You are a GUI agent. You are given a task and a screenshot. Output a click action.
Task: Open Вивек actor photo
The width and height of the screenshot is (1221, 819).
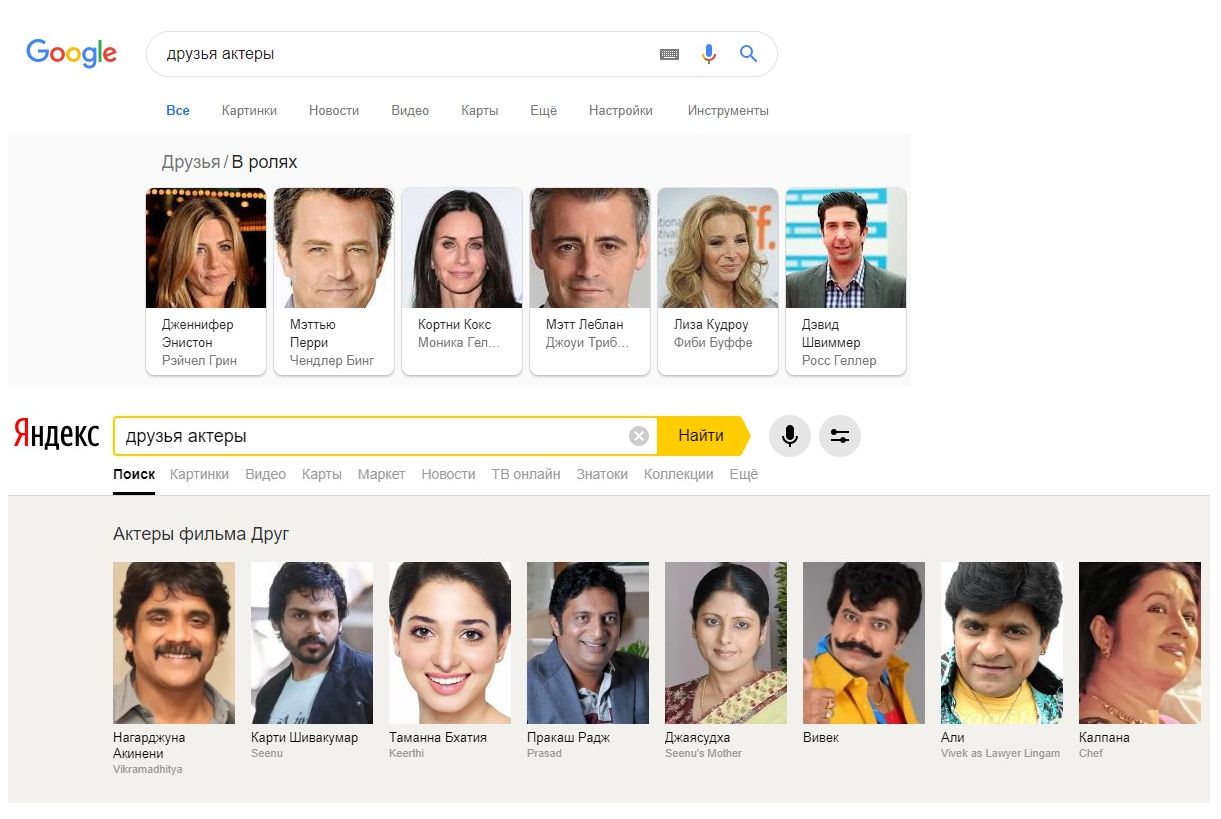click(x=864, y=643)
